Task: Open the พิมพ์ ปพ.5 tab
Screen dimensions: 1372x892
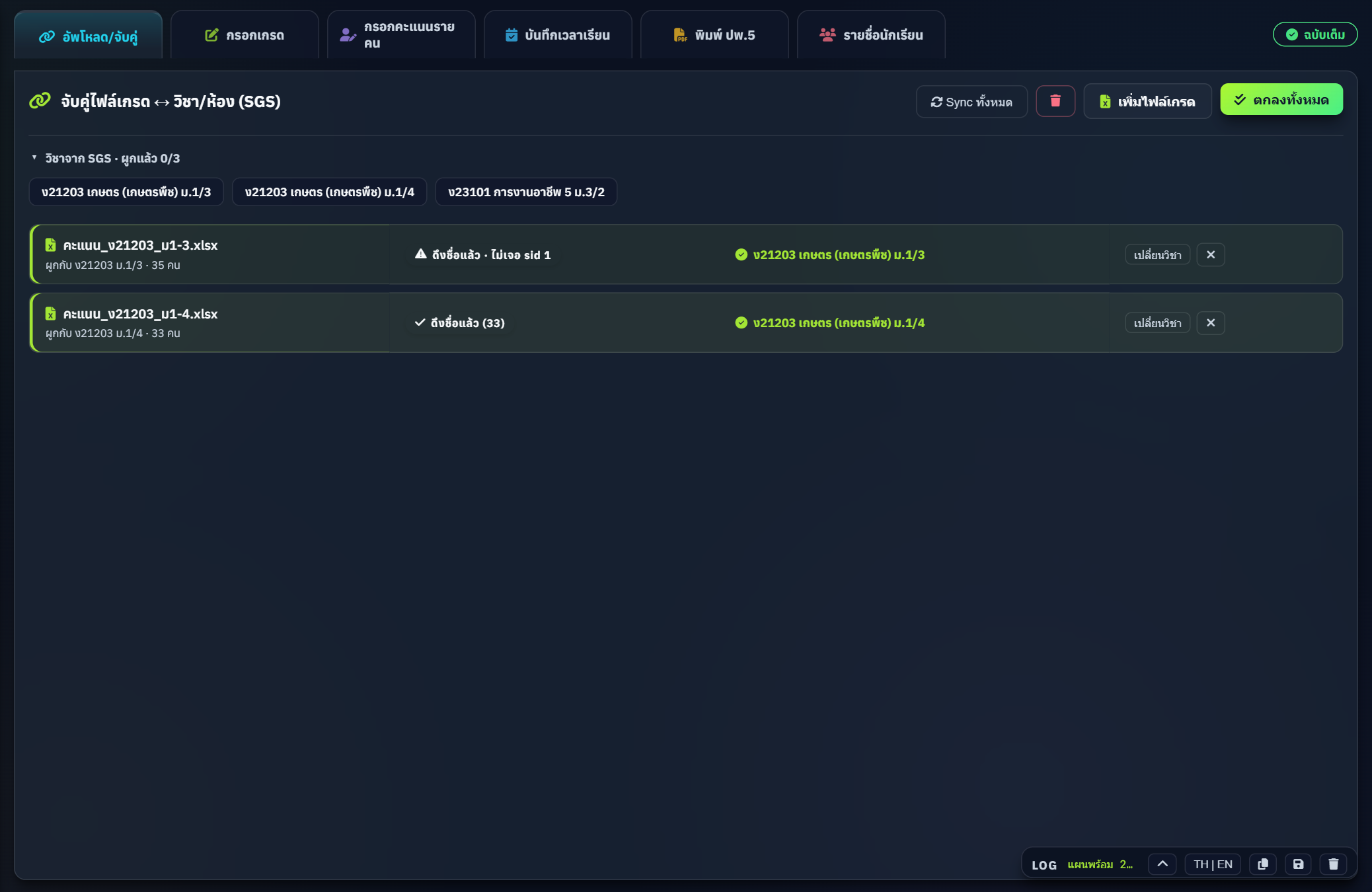Action: point(714,35)
